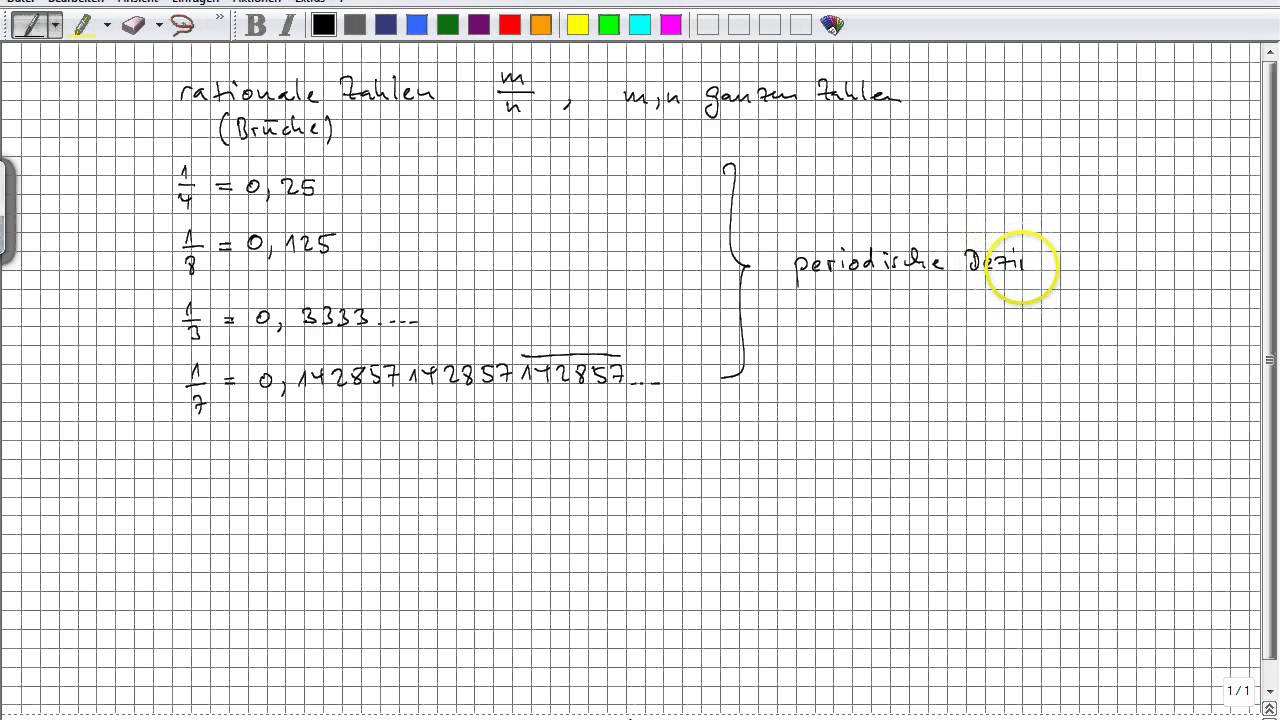This screenshot has height=720, width=1280.
Task: Choose the magenta color swatch
Action: pos(671,25)
